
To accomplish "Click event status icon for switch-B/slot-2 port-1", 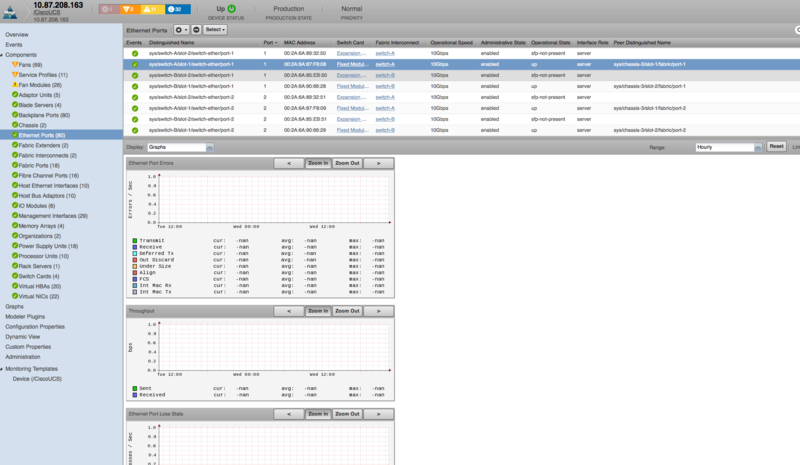I will (135, 76).
